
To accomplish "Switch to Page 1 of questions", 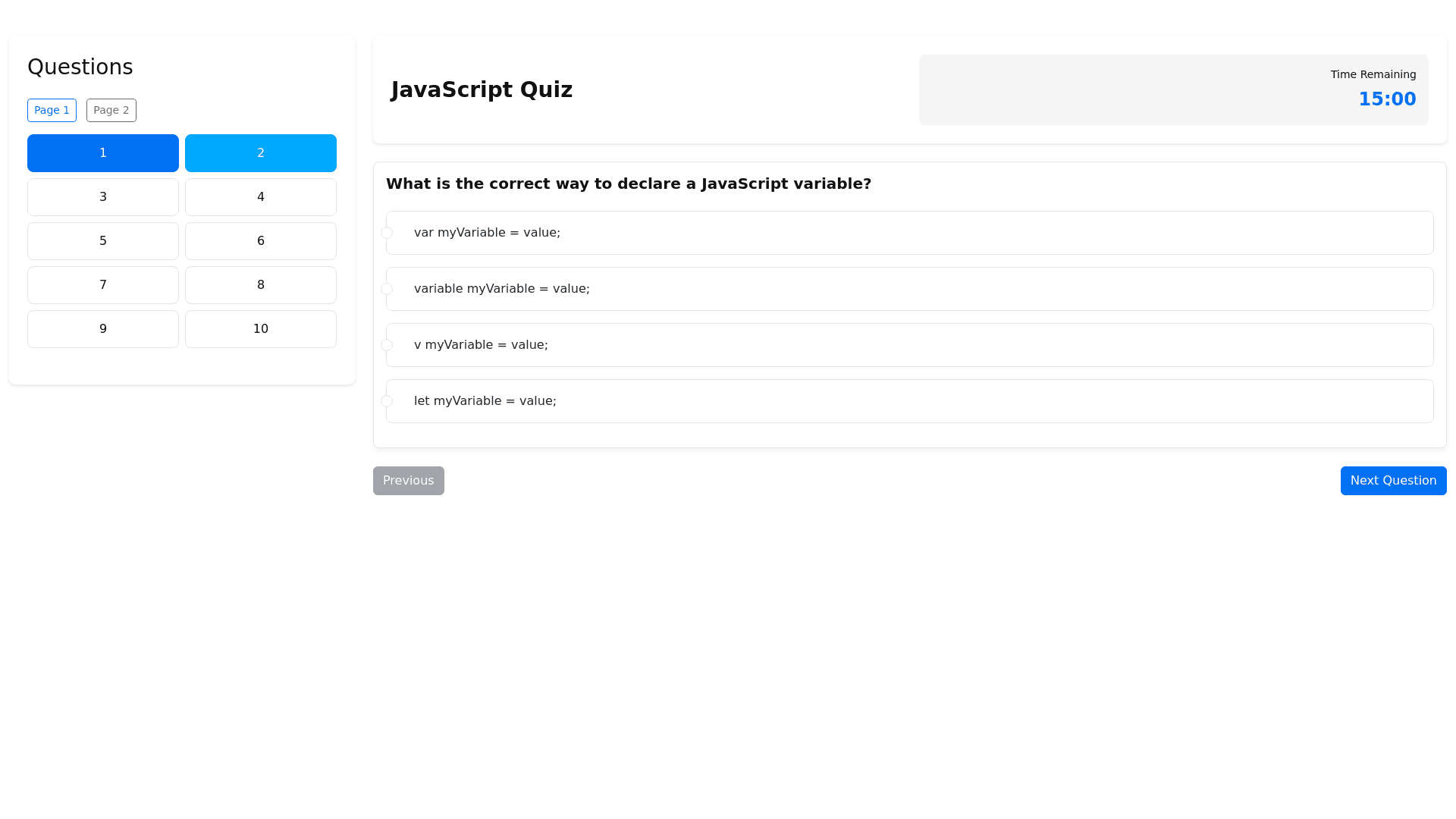I will (x=52, y=110).
